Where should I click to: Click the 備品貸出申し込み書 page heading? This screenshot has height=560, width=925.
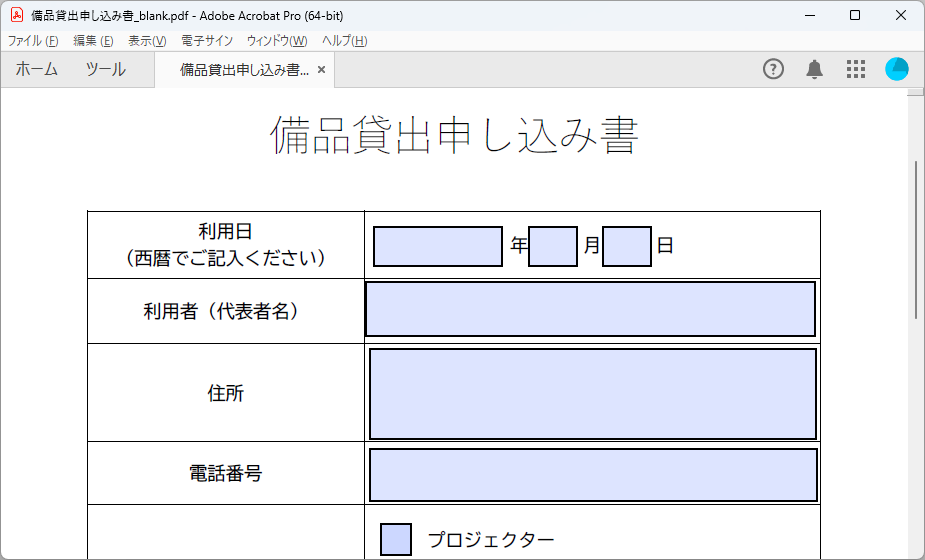454,135
